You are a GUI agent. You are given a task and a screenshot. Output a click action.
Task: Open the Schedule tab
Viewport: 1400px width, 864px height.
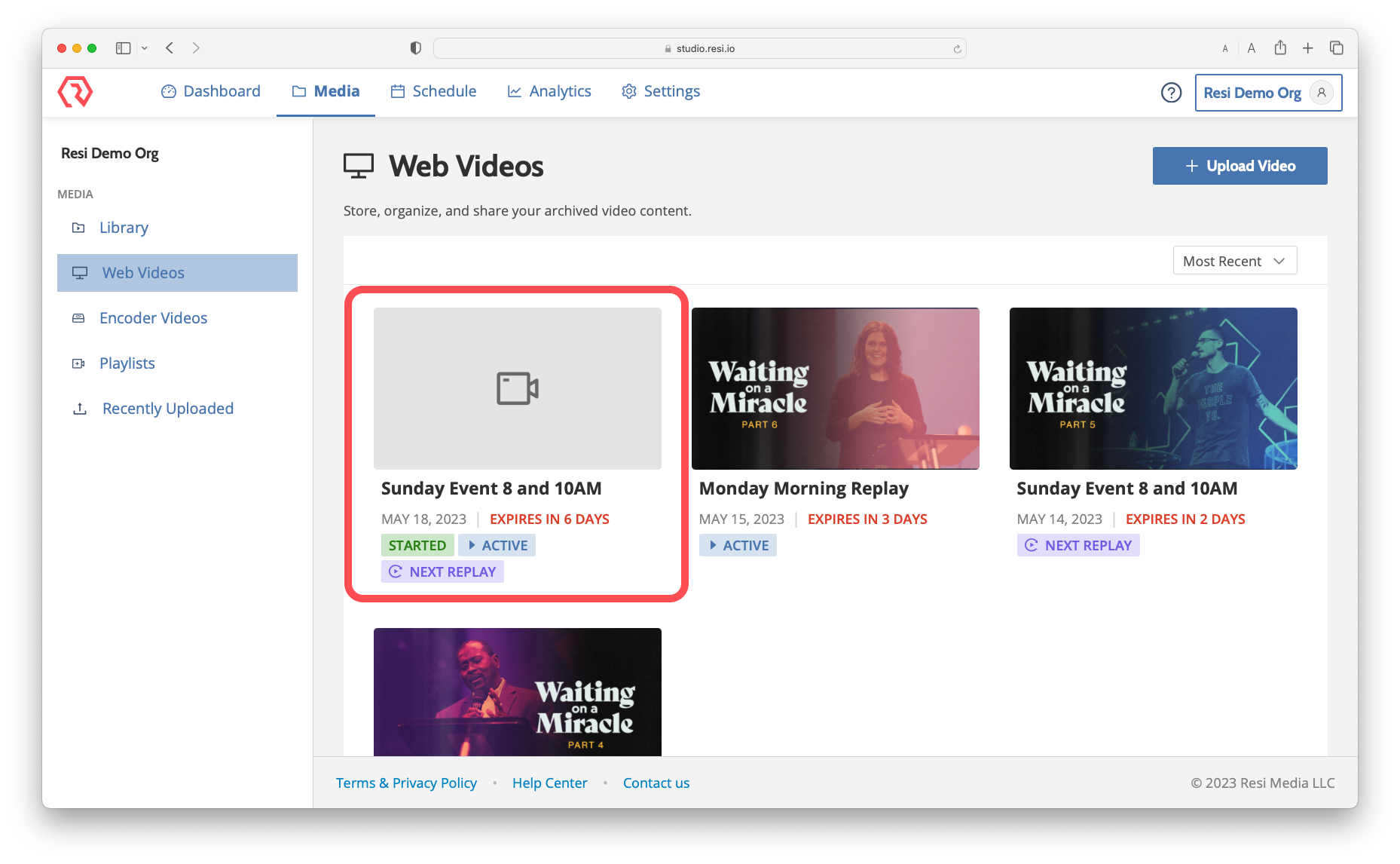point(433,91)
